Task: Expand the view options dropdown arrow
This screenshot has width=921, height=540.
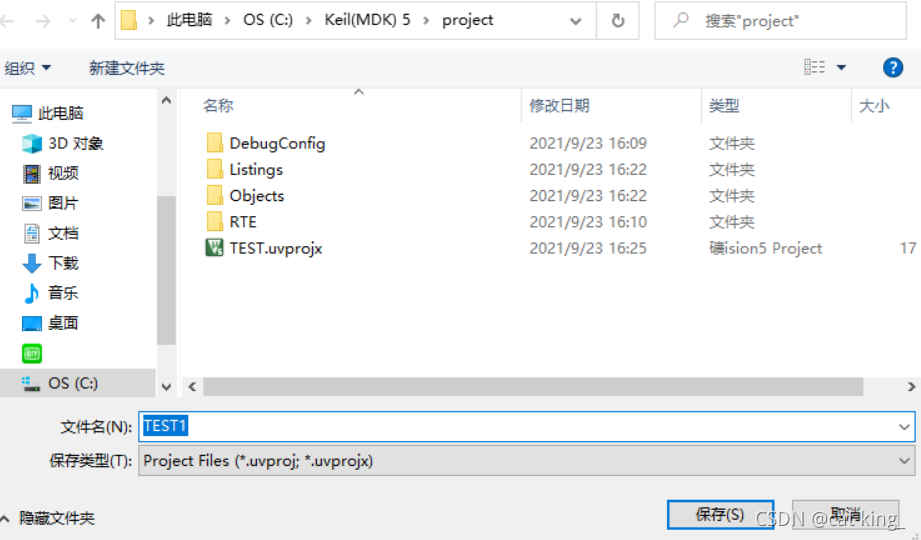Action: point(841,68)
